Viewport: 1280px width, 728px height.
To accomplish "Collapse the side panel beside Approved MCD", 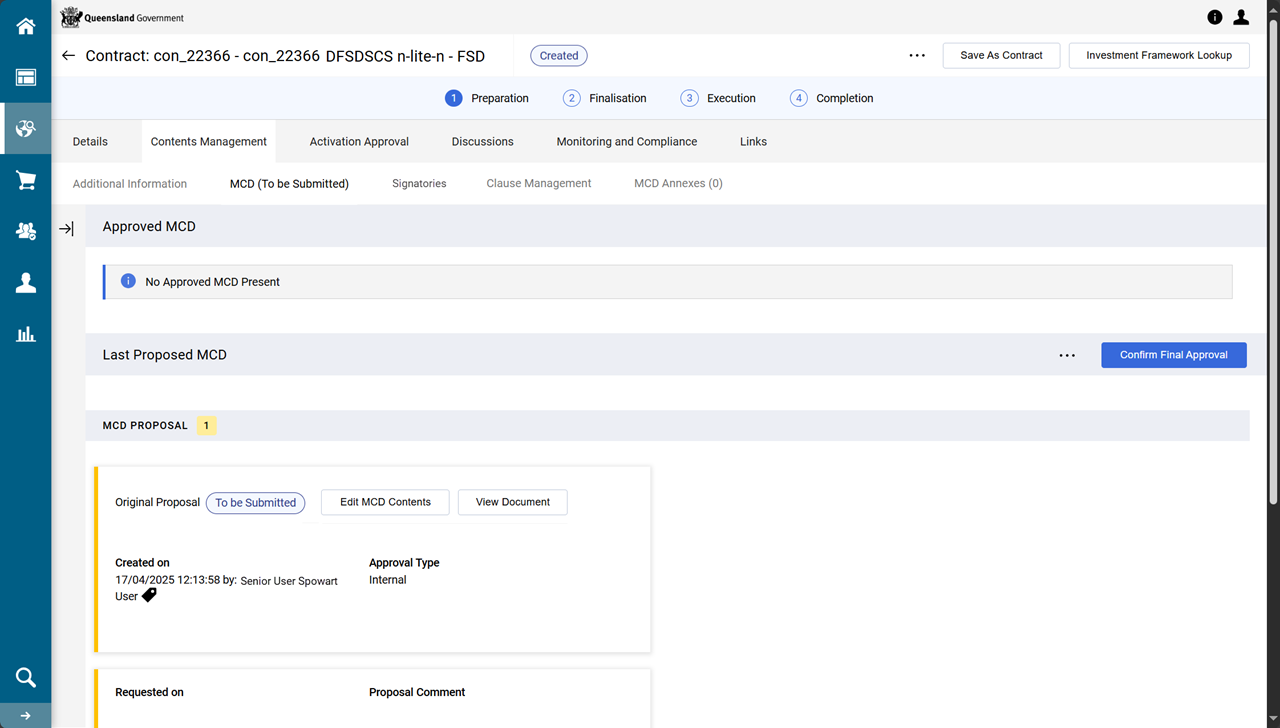I will pos(66,229).
